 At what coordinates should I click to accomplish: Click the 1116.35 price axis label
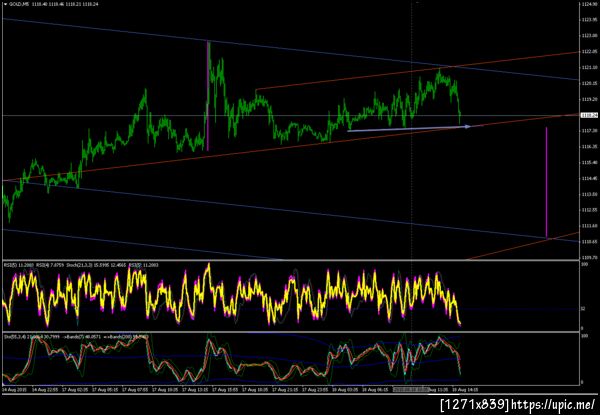click(x=590, y=146)
